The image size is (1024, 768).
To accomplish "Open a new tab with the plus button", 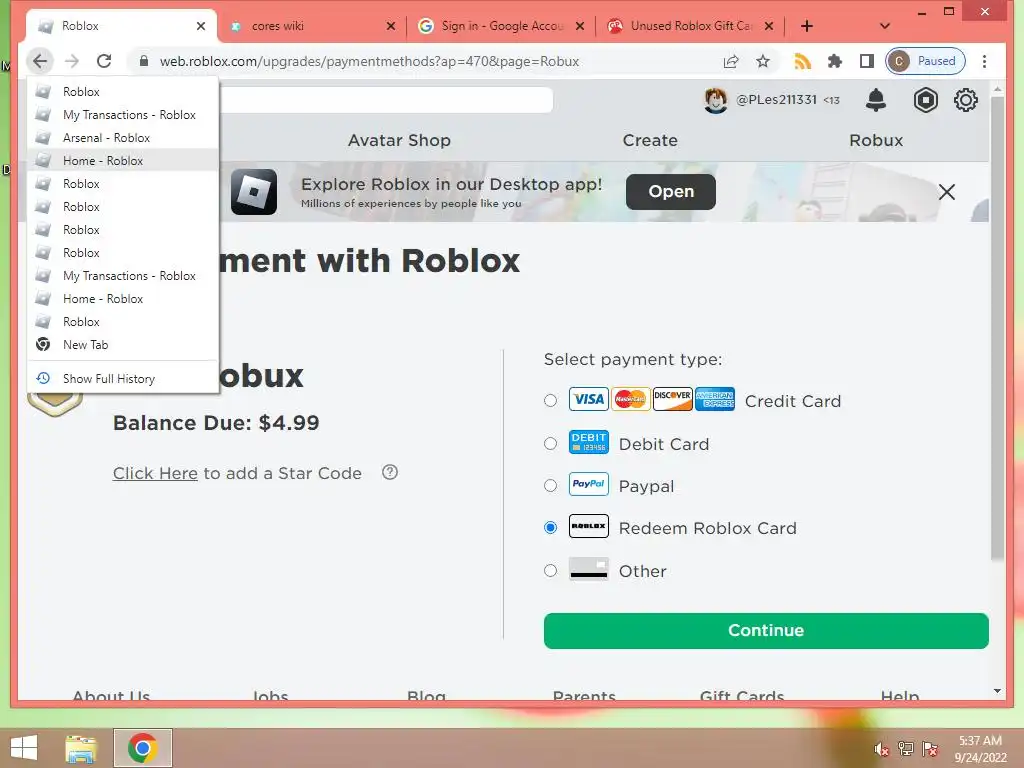I will (x=807, y=26).
